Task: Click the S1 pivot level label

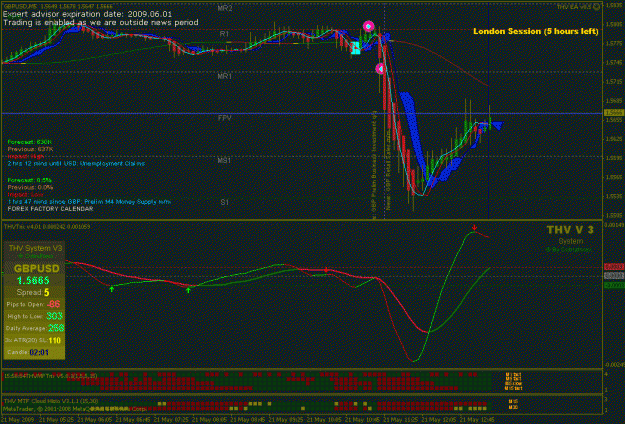Action: tap(224, 202)
